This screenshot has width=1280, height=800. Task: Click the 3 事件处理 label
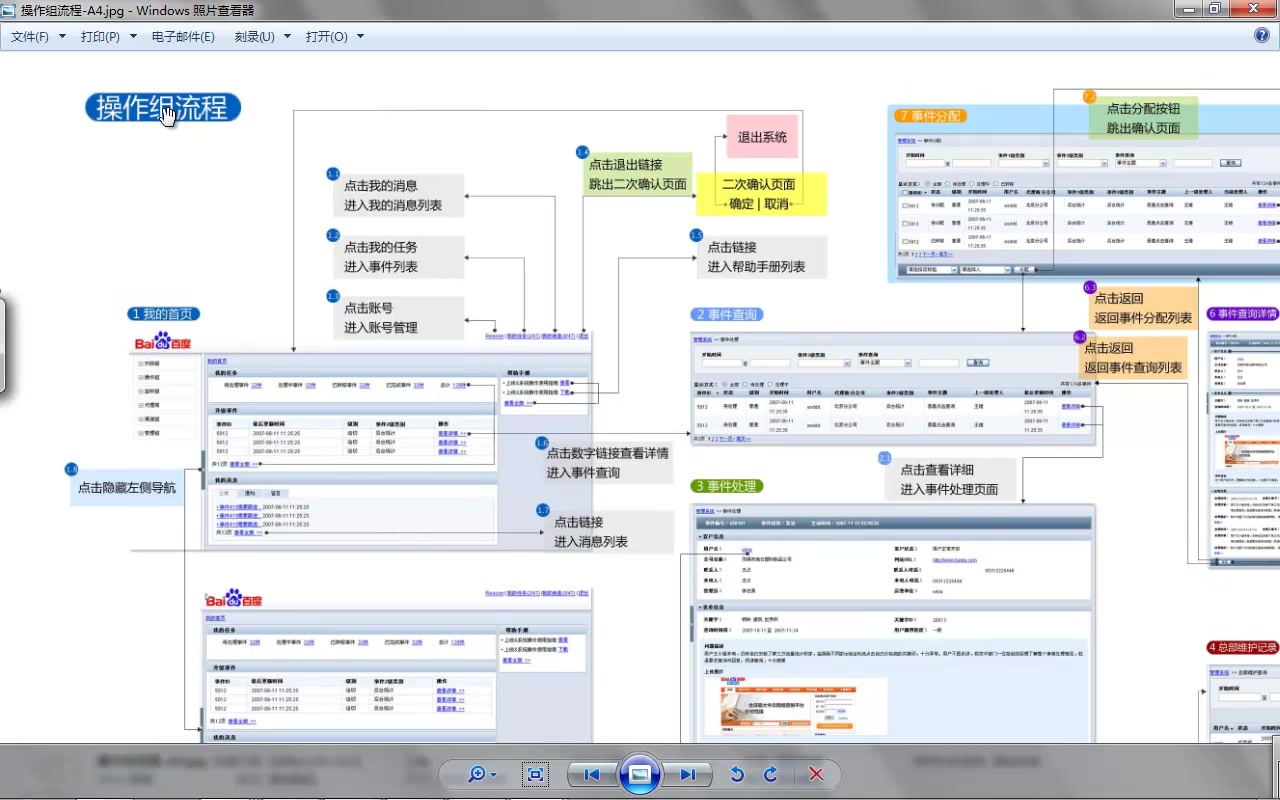(x=726, y=486)
